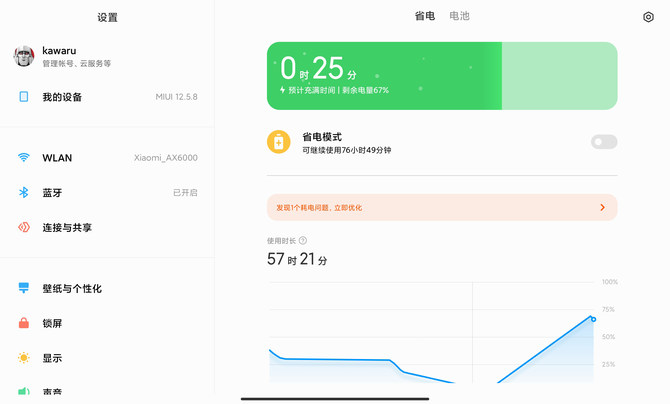Tap the 蓝牙 Bluetooth icon
Screen dimensions: 670x404
(24, 192)
